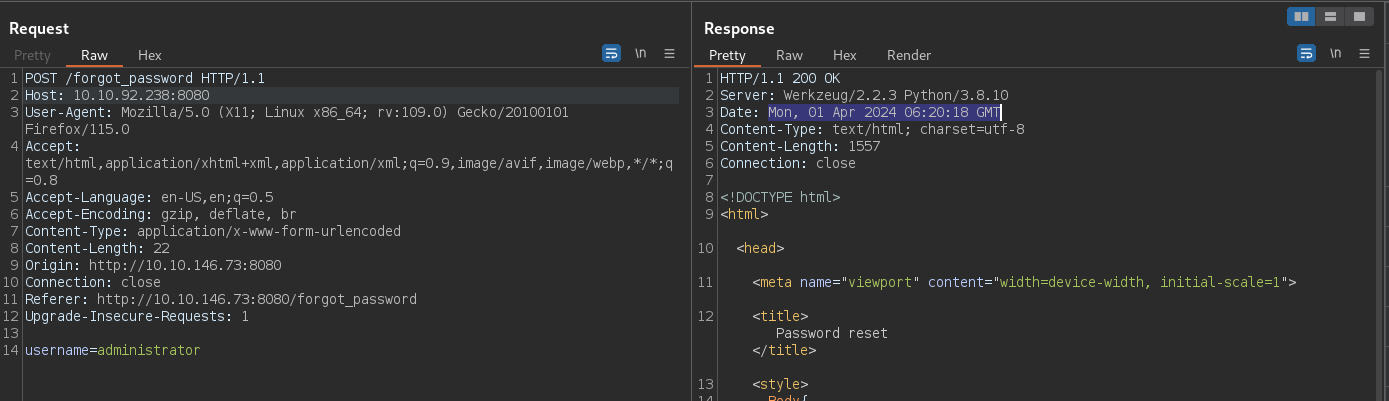This screenshot has width=1389, height=401.
Task: Click the highlighted Date value in response
Action: click(884, 112)
